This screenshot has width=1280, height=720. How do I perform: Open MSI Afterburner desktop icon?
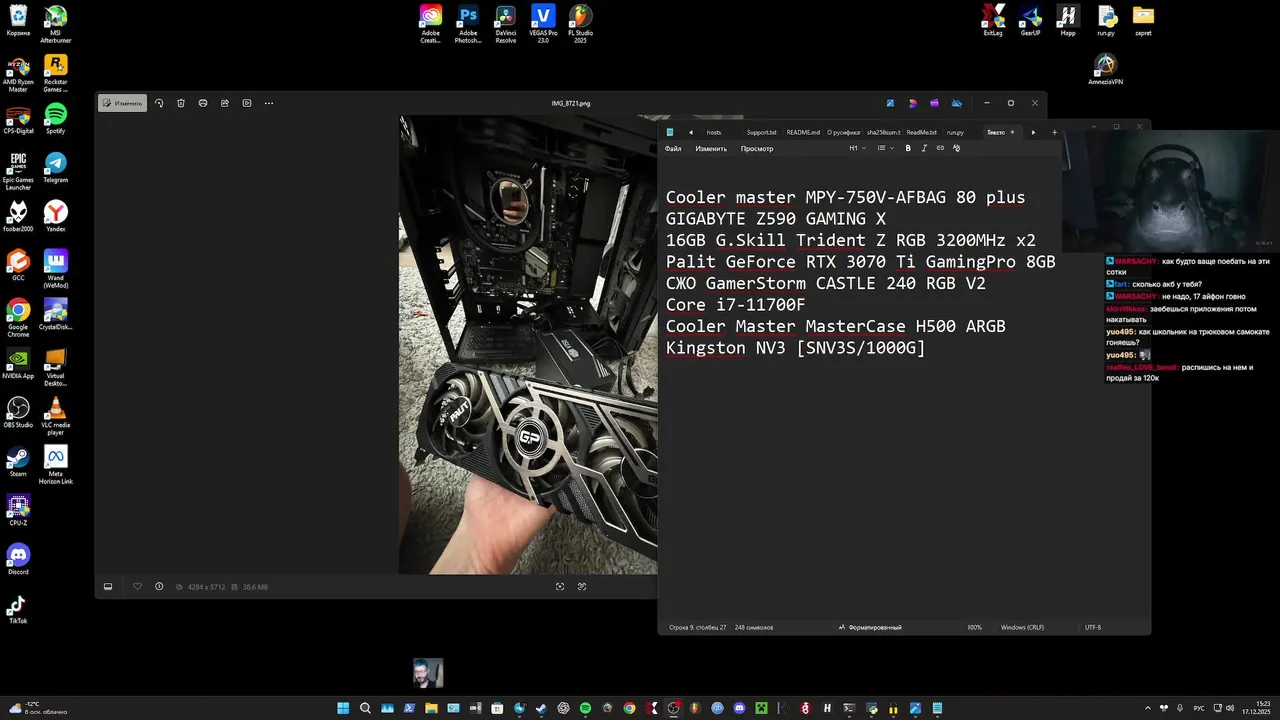pyautogui.click(x=56, y=22)
